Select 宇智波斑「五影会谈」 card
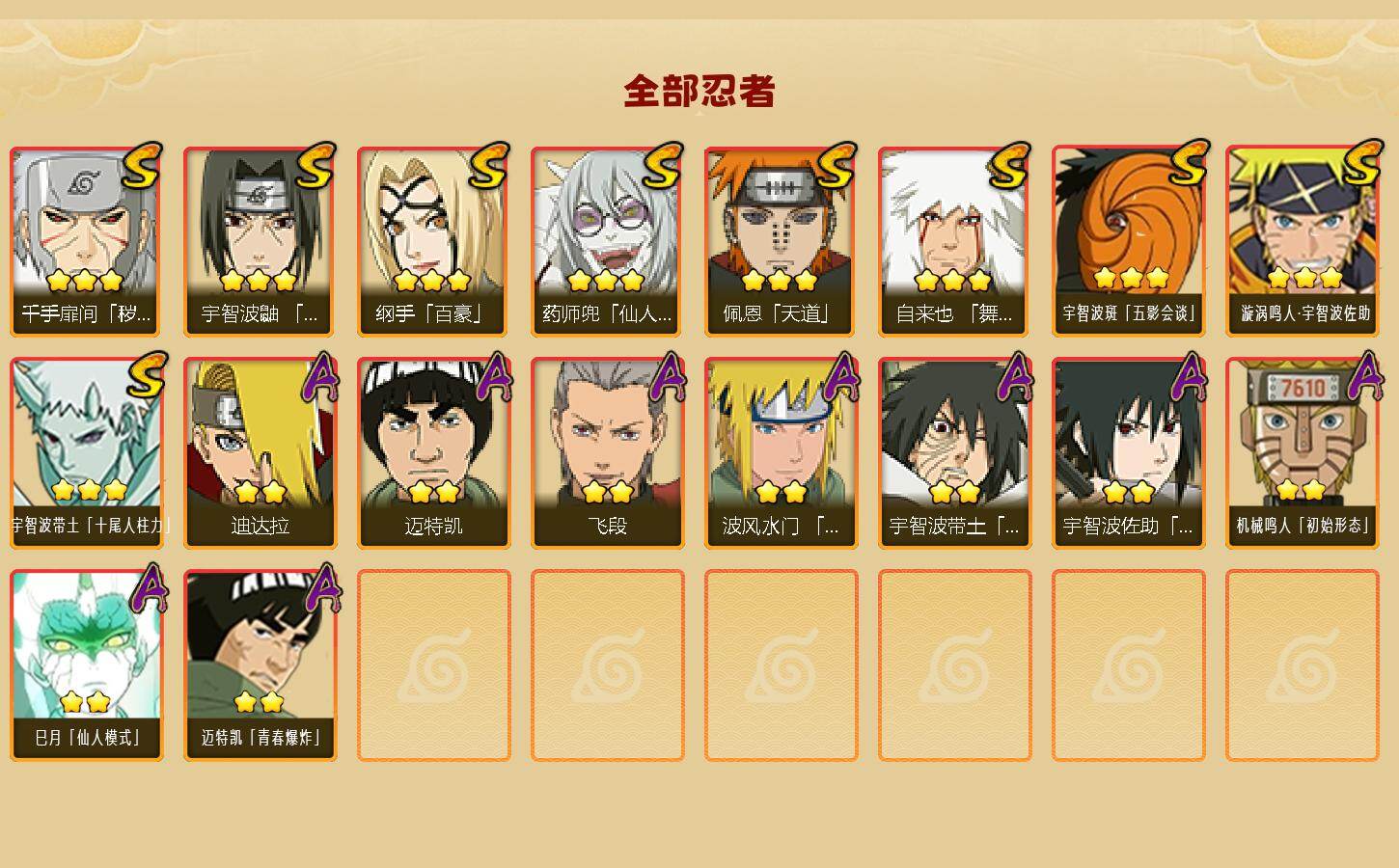Screen dimensions: 1399x868 [x=1128, y=241]
